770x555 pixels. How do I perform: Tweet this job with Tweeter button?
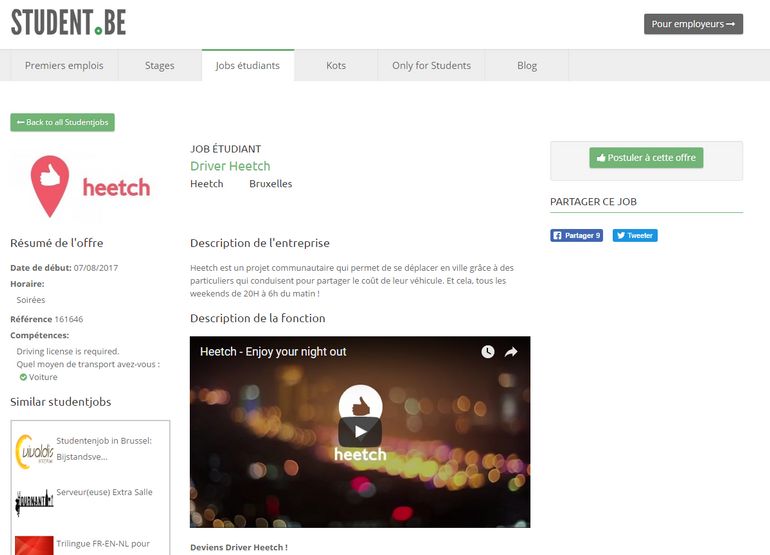click(x=635, y=235)
